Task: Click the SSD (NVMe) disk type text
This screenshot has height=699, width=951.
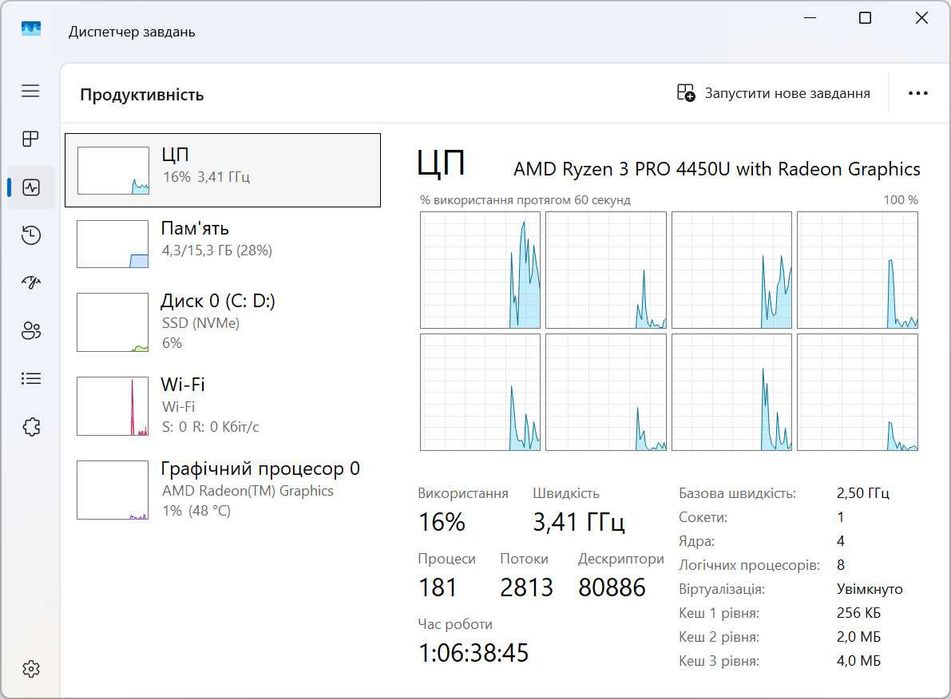Action: coord(201,323)
